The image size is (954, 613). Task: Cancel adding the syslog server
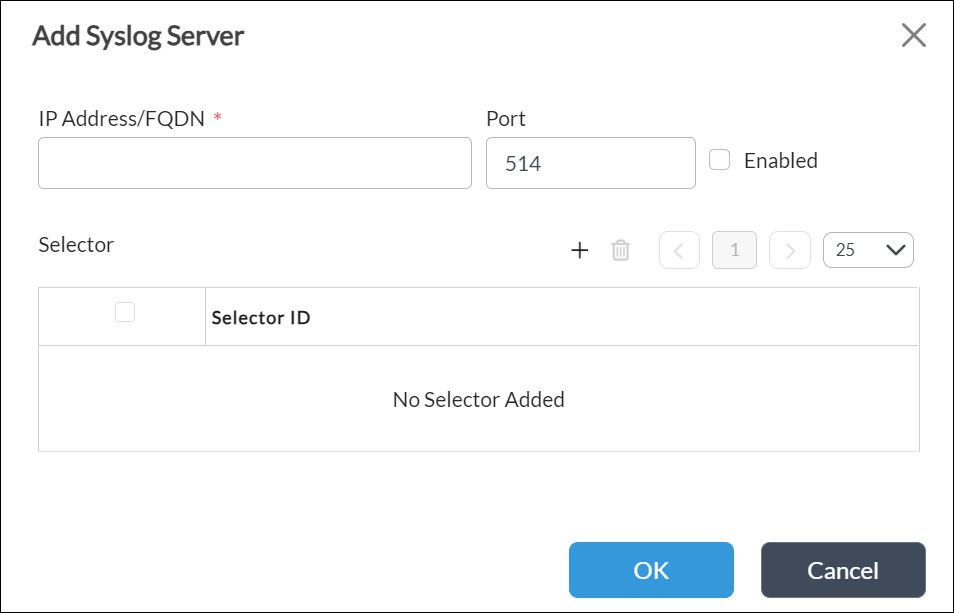[843, 569]
